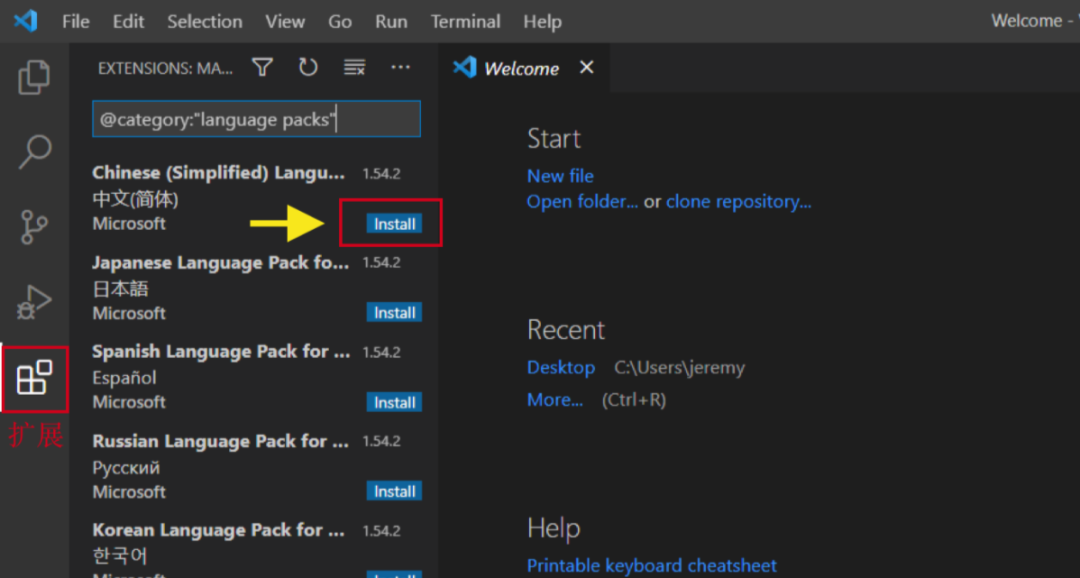Close the Welcome tab
This screenshot has height=578, width=1080.
point(586,68)
